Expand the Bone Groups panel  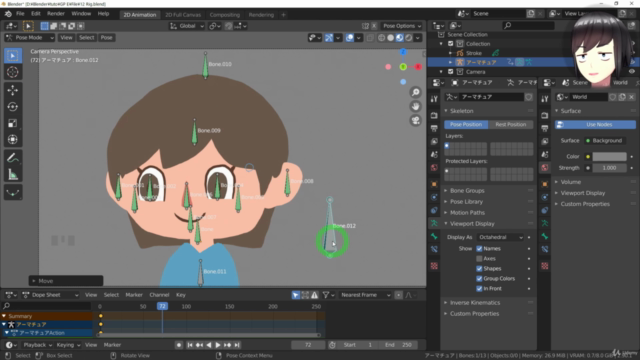[467, 191]
